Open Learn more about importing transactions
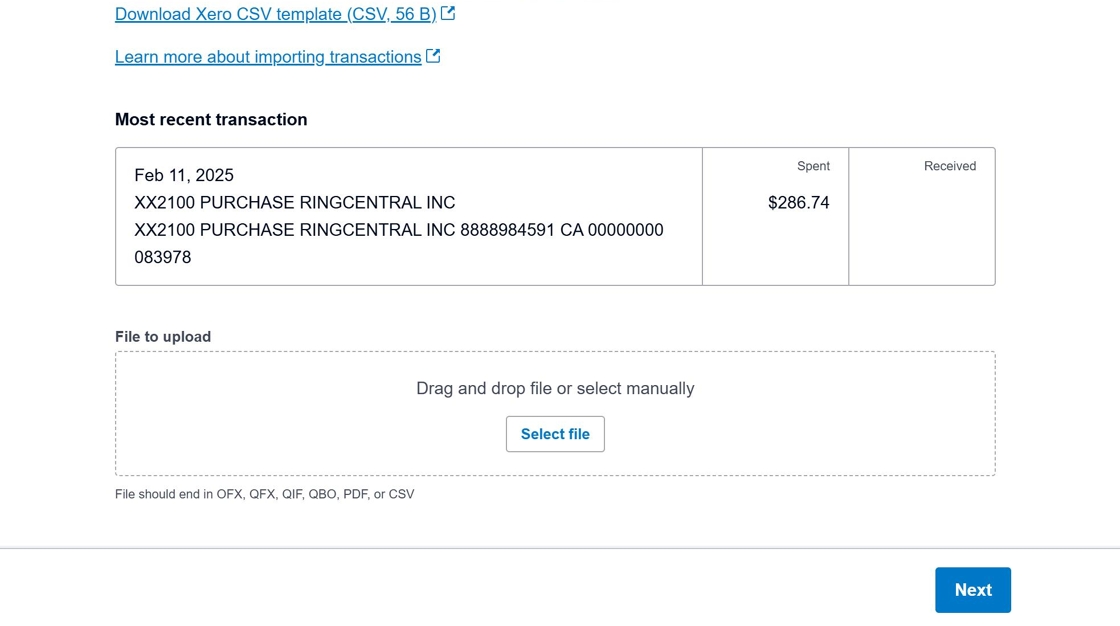Viewport: 1120px width, 626px height. (x=268, y=57)
